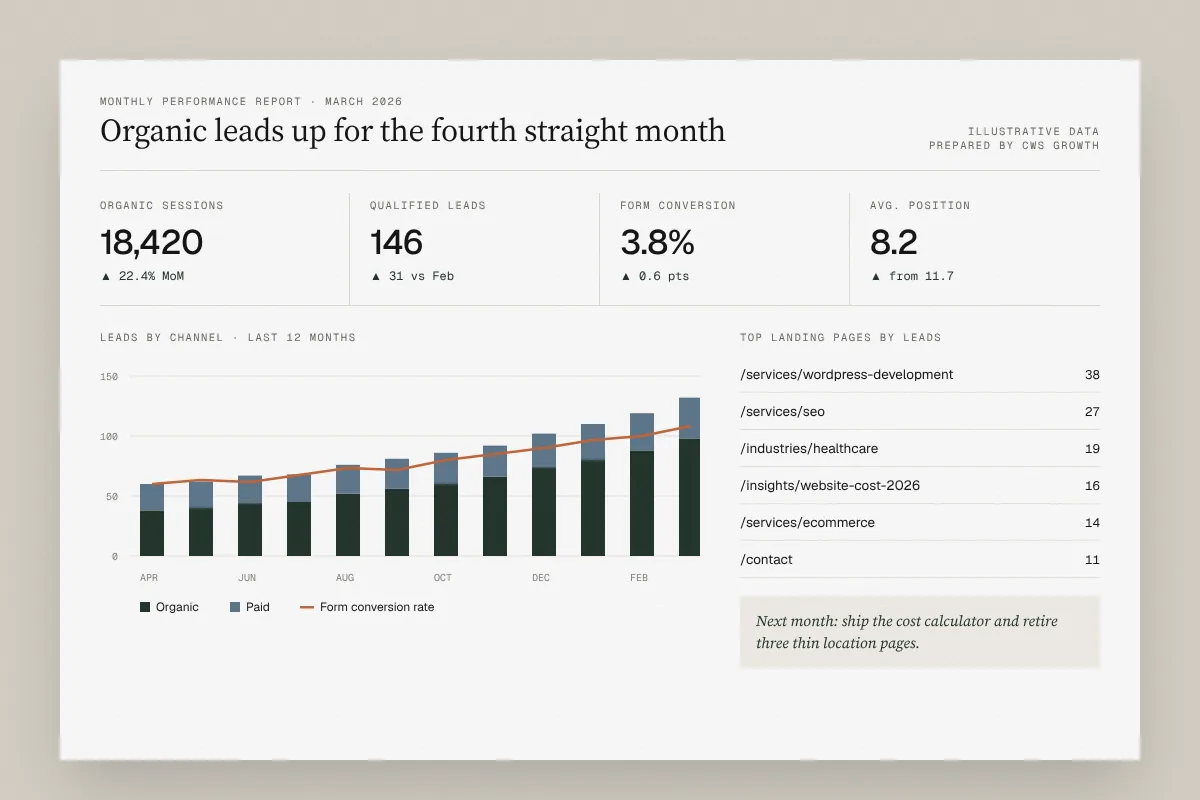Image resolution: width=1200 pixels, height=800 pixels.
Task: Open the /industries/healthcare page entry
Action: [x=920, y=449]
